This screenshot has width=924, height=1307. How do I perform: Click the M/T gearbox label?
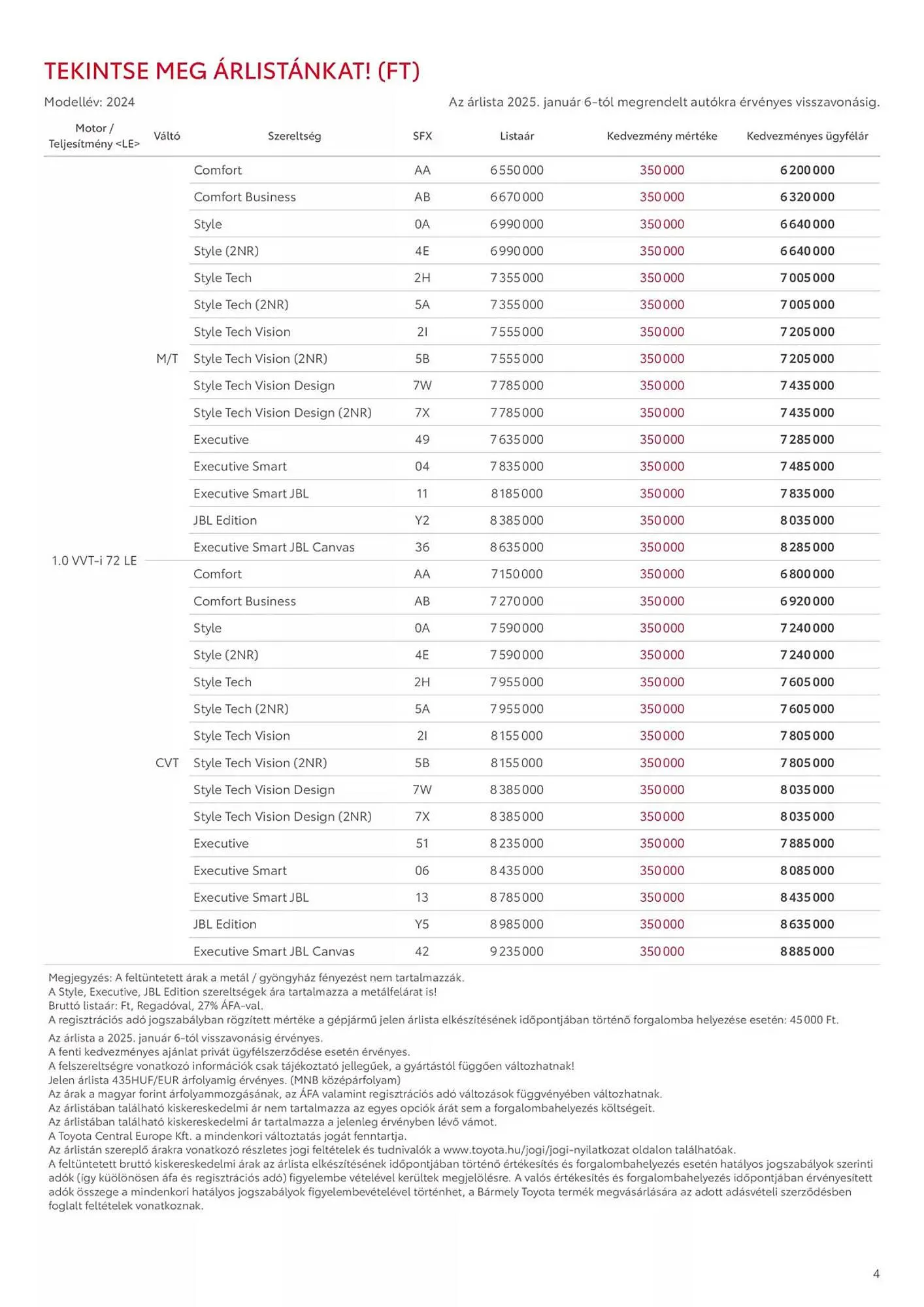point(167,359)
